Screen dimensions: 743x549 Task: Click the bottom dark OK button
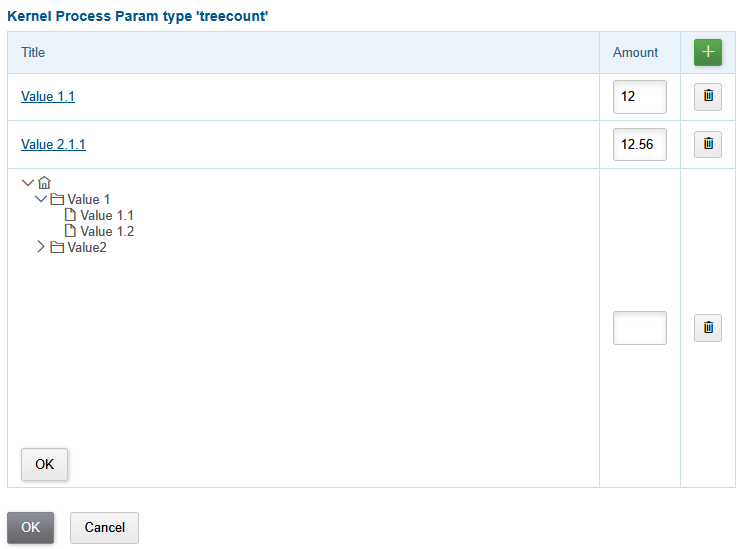(30, 528)
